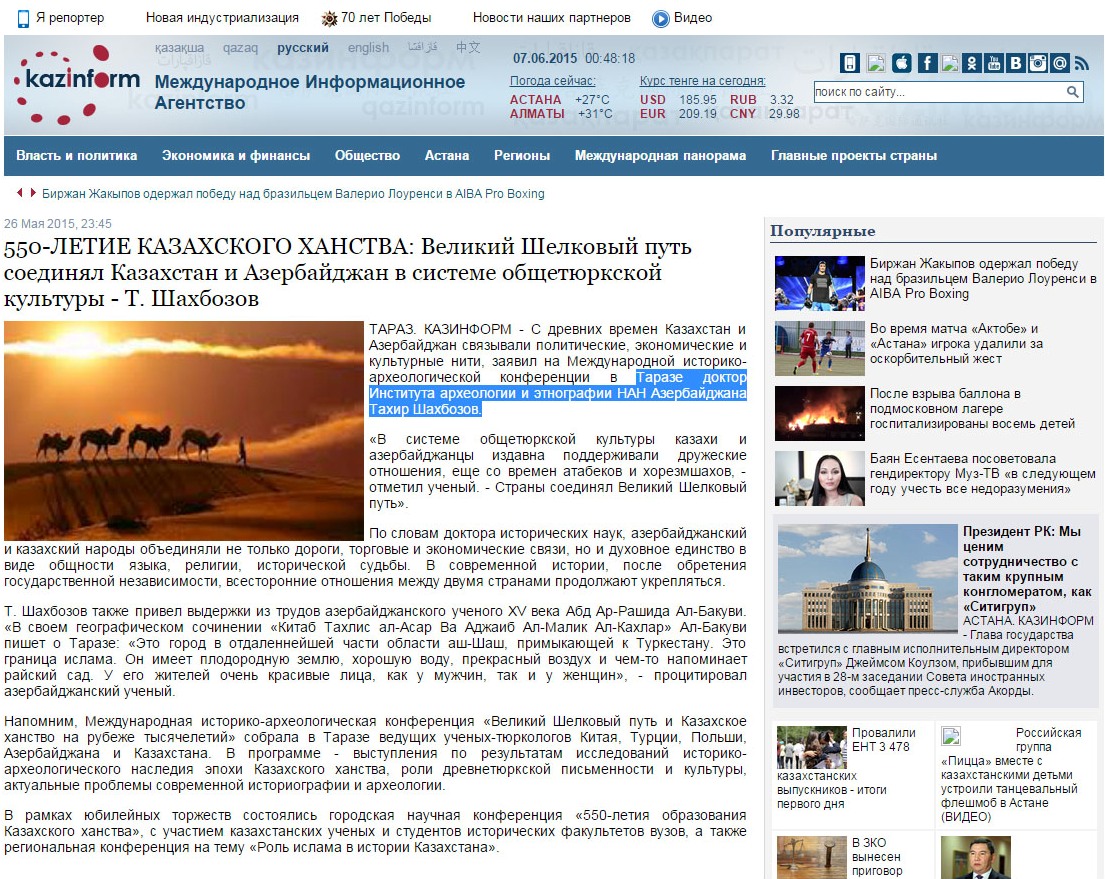Open the Facebook icon in the header
Viewport: 1105px width, 879px height.
pyautogui.click(x=927, y=63)
